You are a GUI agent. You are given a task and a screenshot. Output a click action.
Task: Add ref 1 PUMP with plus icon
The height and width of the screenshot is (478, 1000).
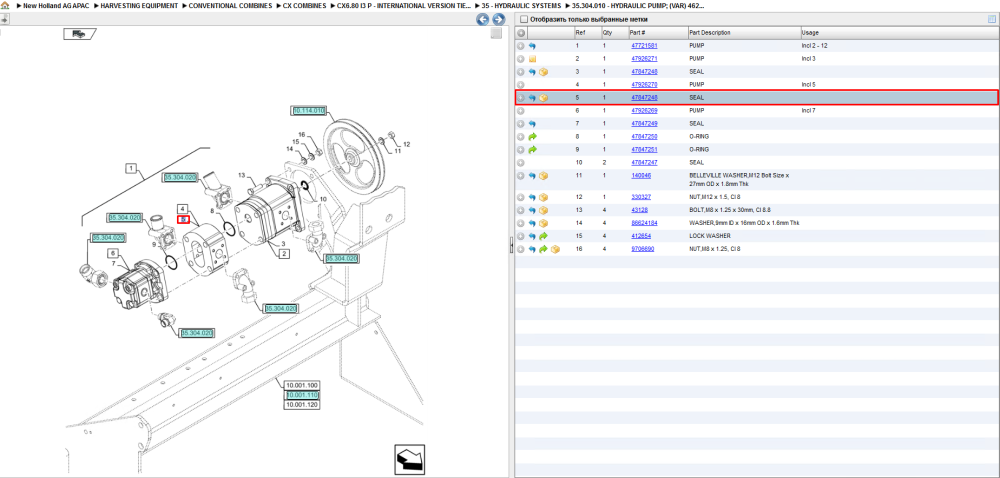point(520,46)
